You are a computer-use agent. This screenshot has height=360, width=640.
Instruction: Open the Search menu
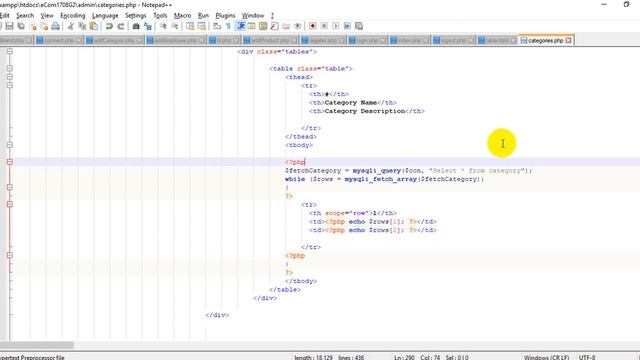tap(25, 16)
